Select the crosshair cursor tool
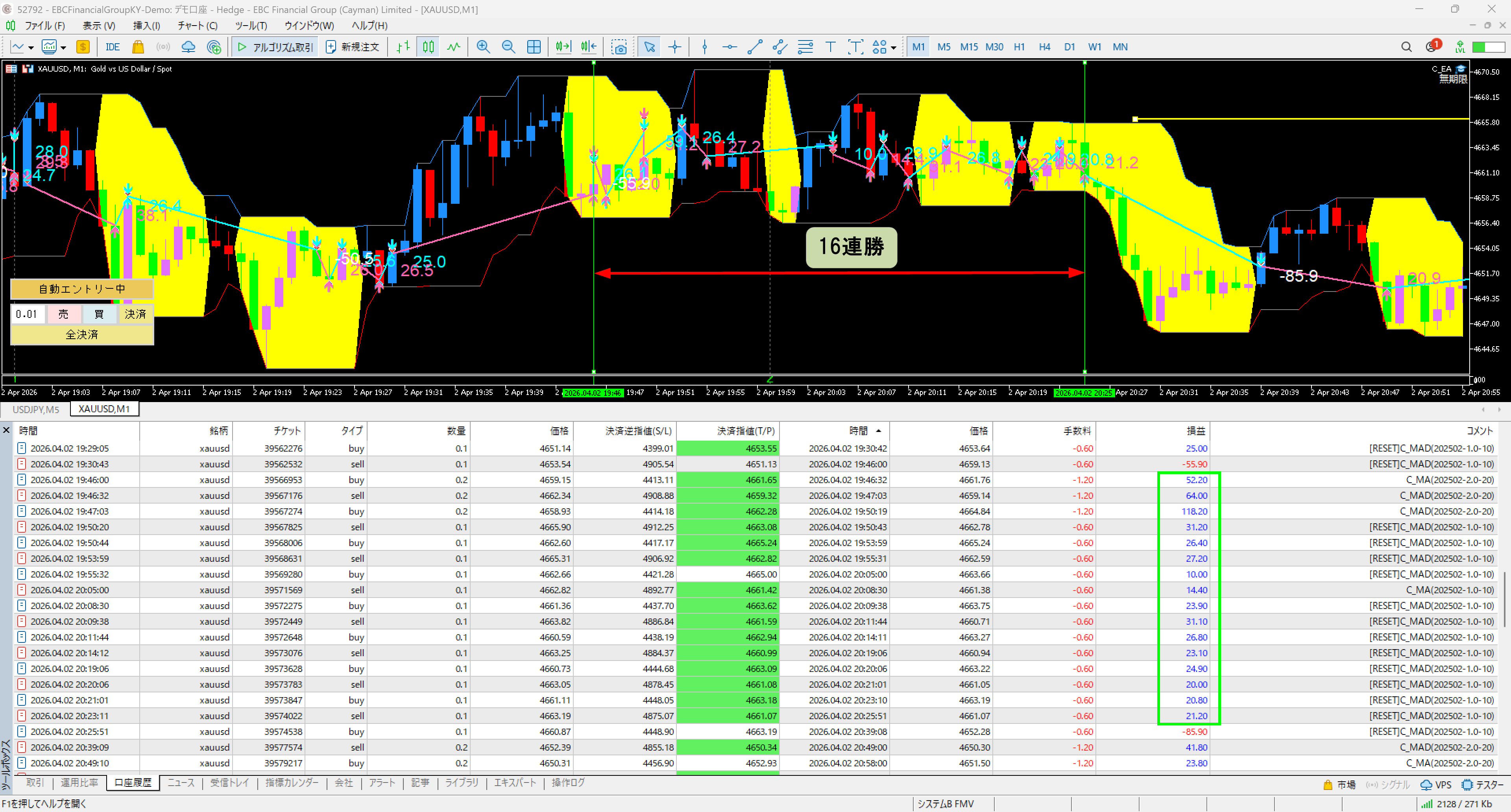 coord(674,47)
